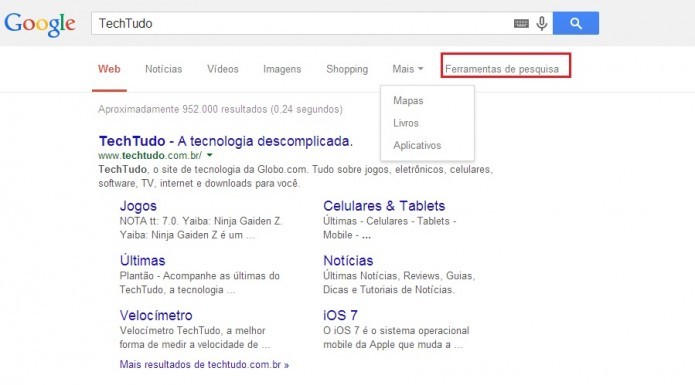Click the Google logo
695x385 pixels.
tap(40, 24)
